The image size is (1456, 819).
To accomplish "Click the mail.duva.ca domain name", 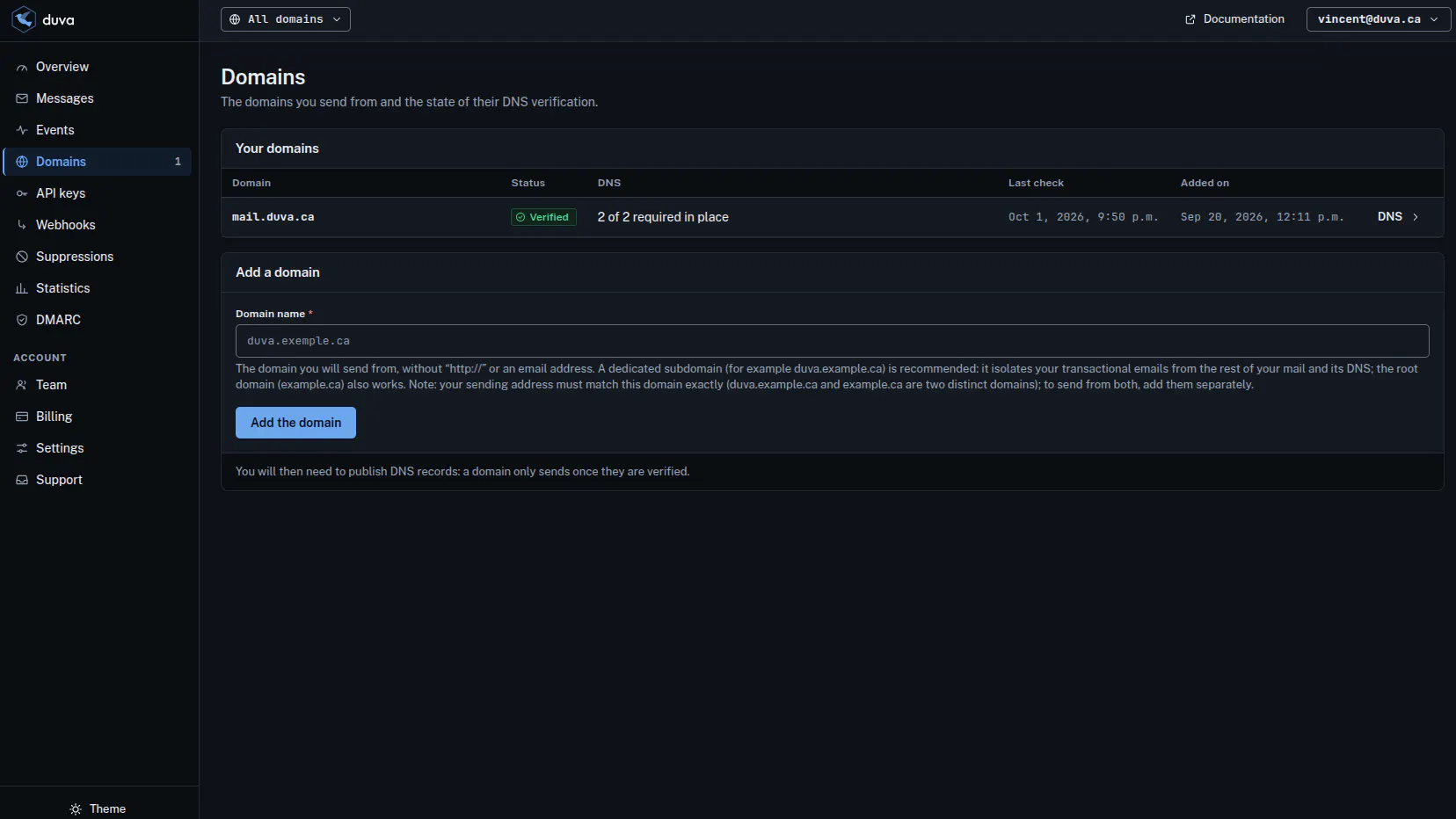I will click(273, 217).
